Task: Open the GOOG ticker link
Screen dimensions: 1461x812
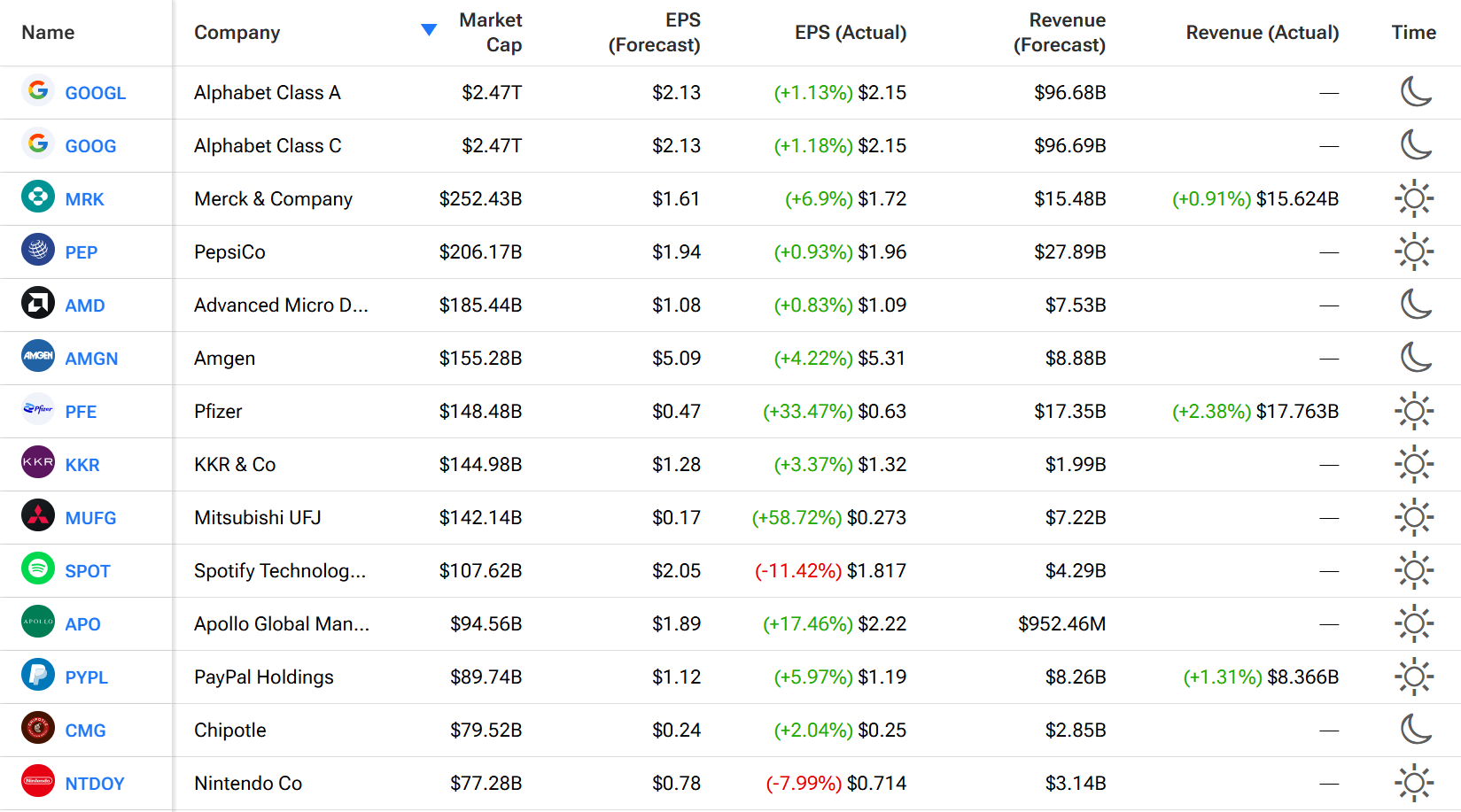Action: (x=90, y=146)
